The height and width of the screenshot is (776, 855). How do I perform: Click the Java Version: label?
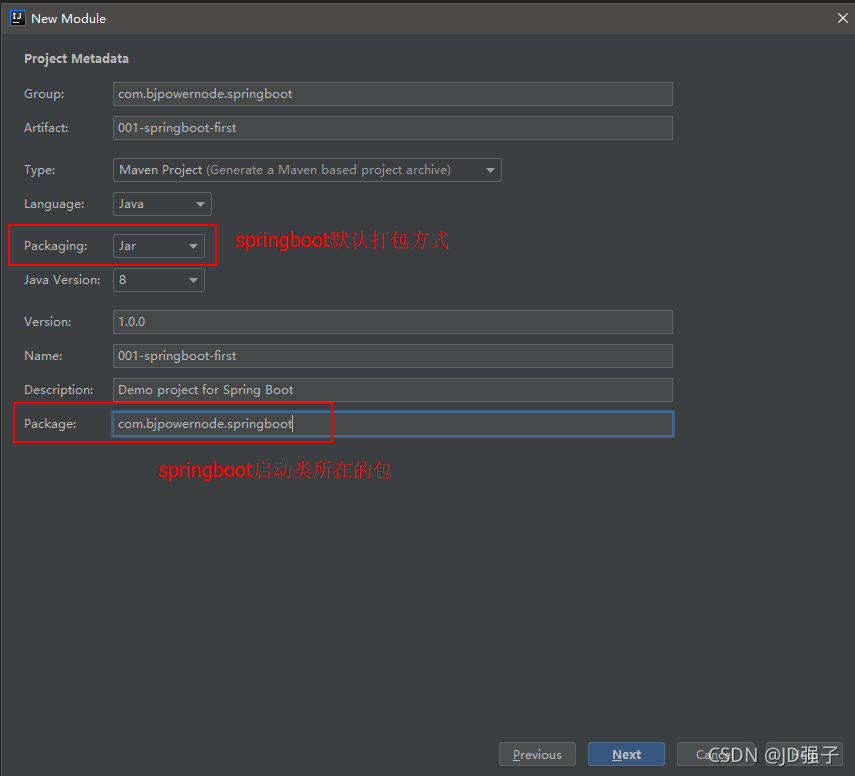tap(62, 280)
